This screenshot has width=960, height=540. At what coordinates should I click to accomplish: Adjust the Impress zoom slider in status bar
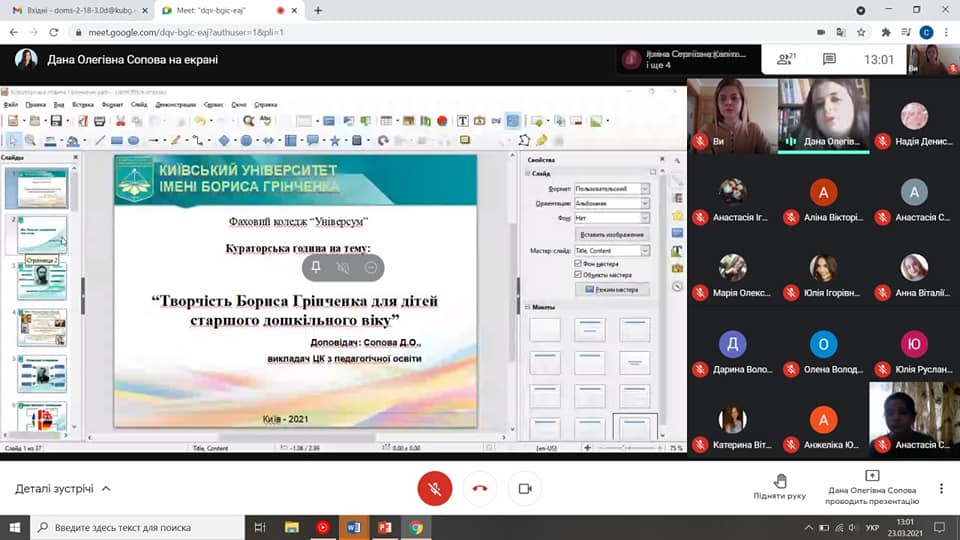pos(625,448)
